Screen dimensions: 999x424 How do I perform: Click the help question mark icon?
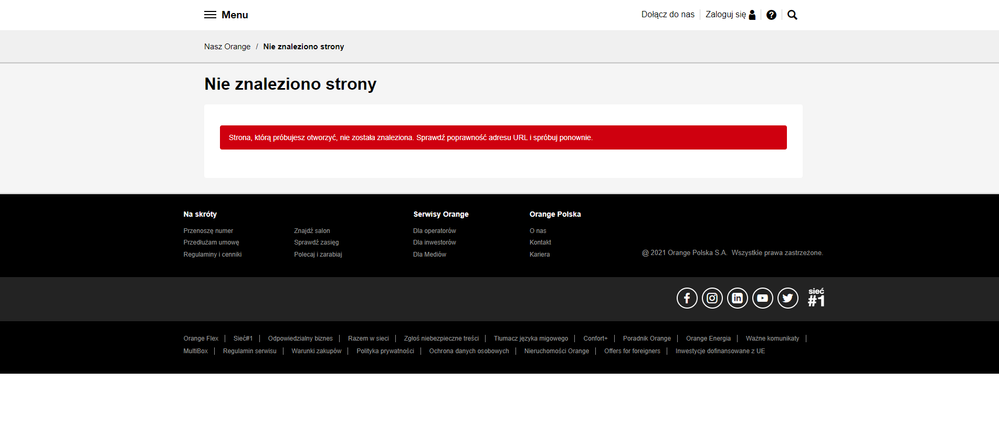tap(771, 15)
